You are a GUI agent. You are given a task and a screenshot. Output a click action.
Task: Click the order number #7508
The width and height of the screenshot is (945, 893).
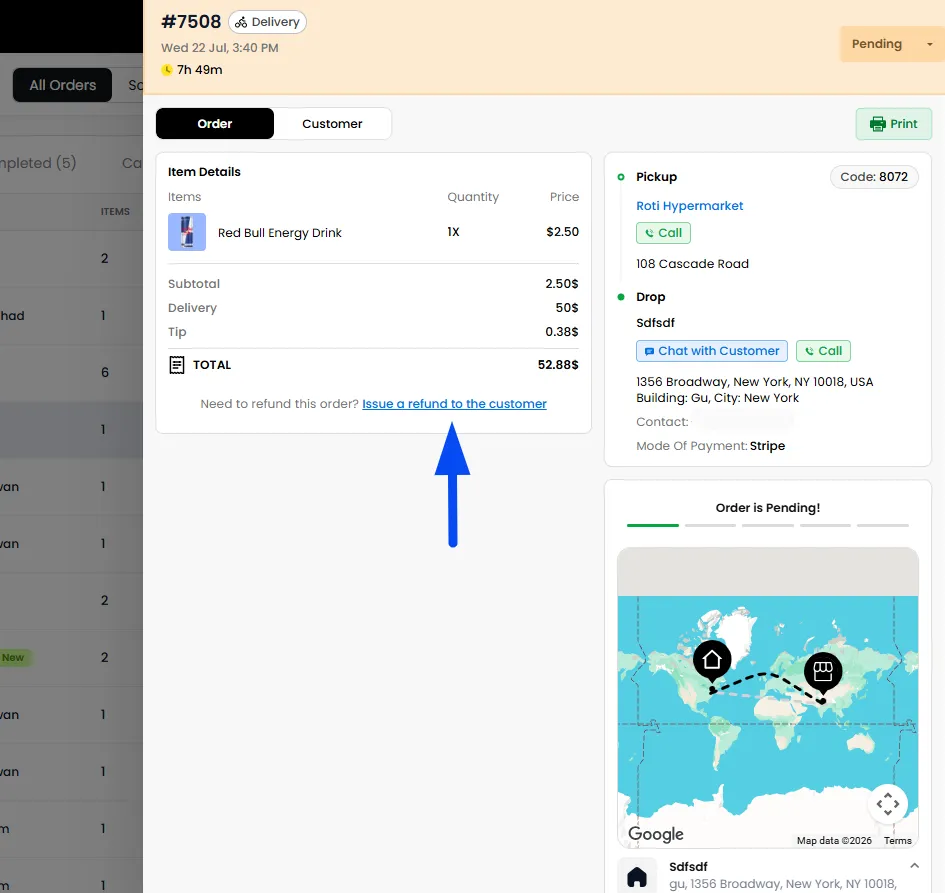191,22
